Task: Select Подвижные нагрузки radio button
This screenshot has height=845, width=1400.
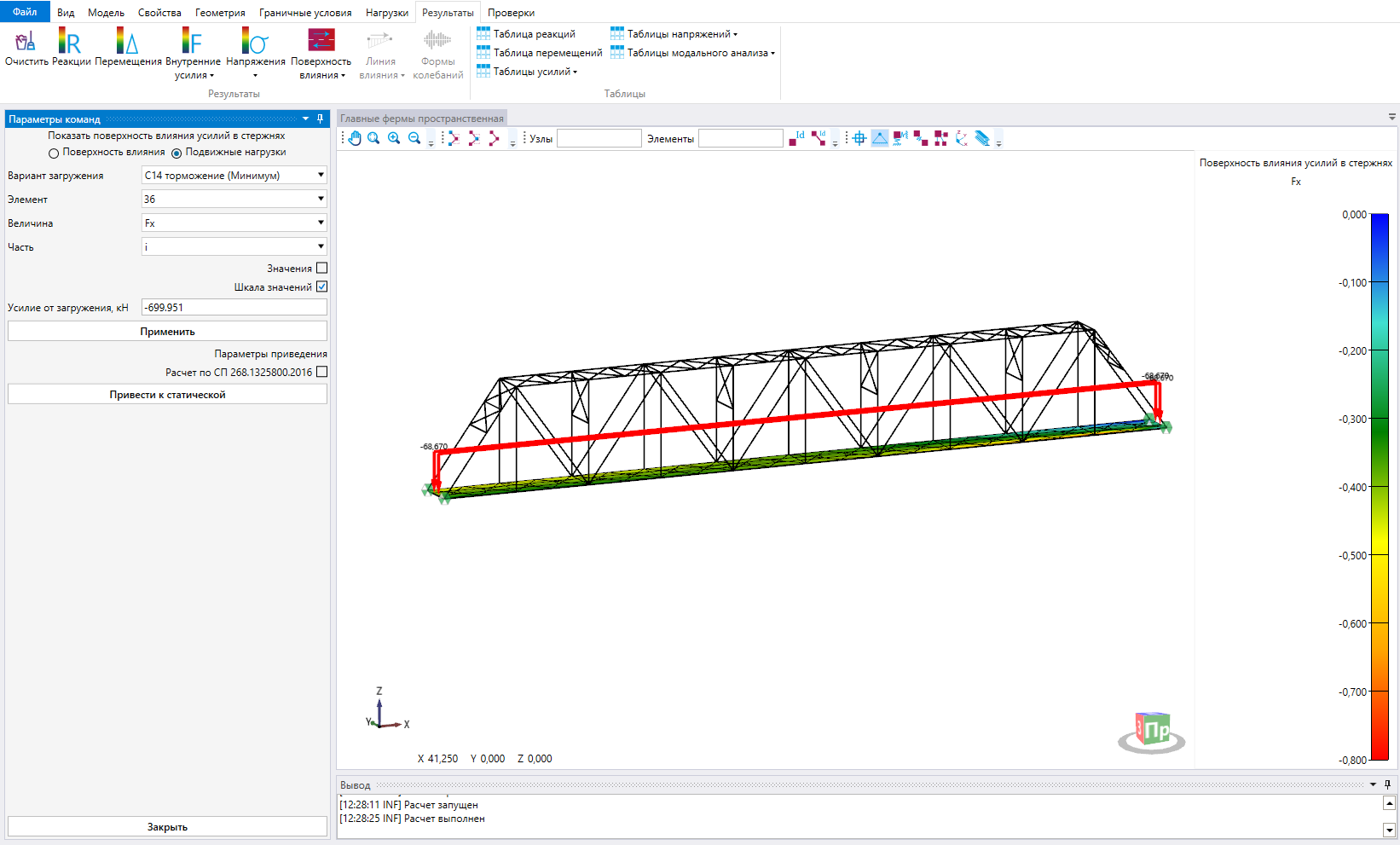Action: pyautogui.click(x=176, y=153)
